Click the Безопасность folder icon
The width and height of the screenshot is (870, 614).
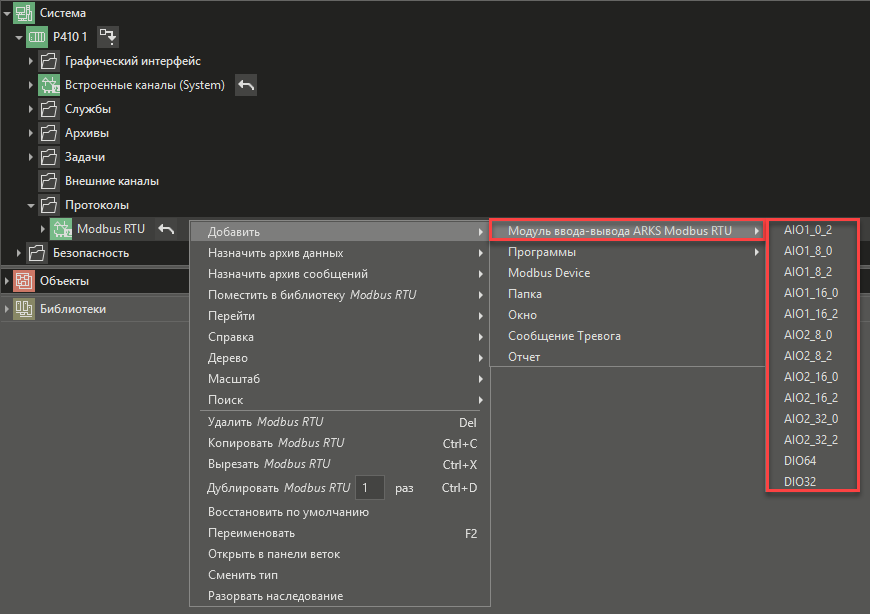[x=37, y=253]
